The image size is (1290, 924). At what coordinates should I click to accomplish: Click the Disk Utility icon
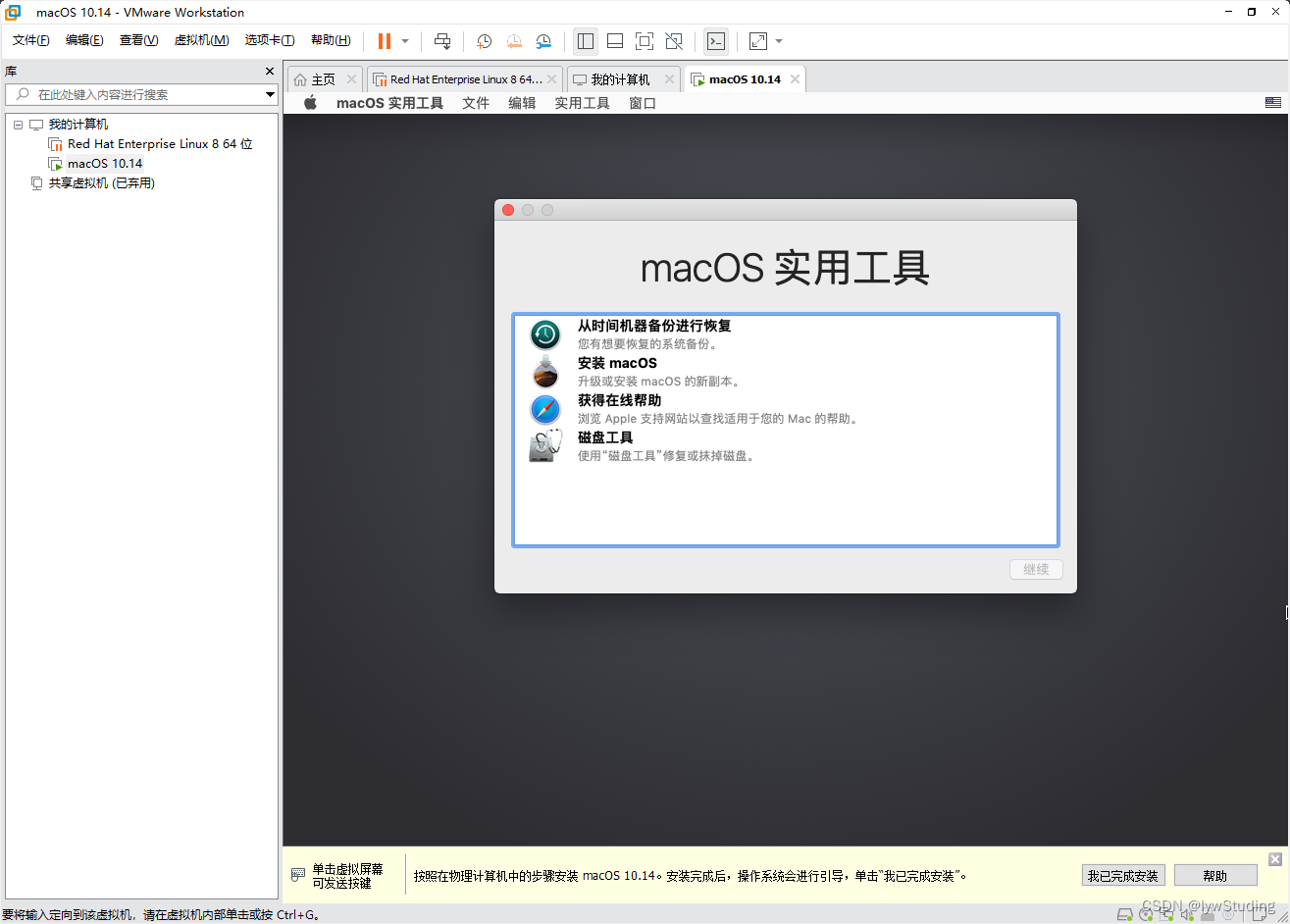pyautogui.click(x=545, y=446)
